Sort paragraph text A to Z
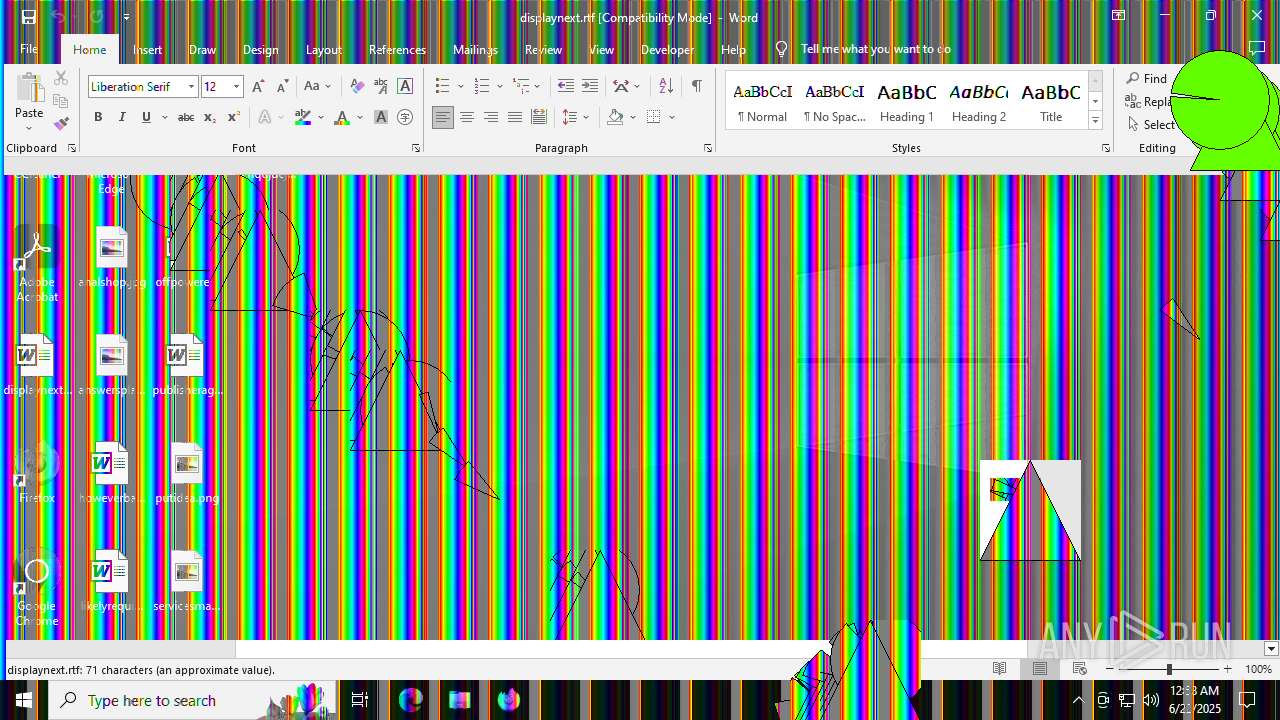Image resolution: width=1280 pixels, height=720 pixels. coord(666,87)
